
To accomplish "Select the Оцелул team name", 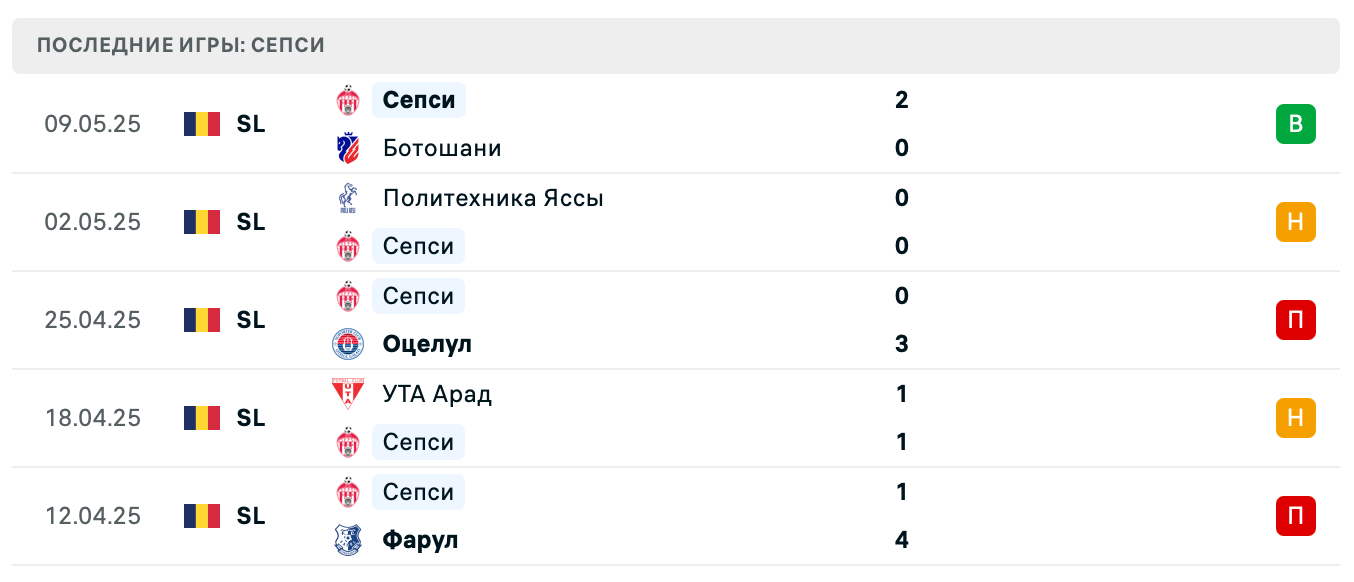I will click(427, 344).
